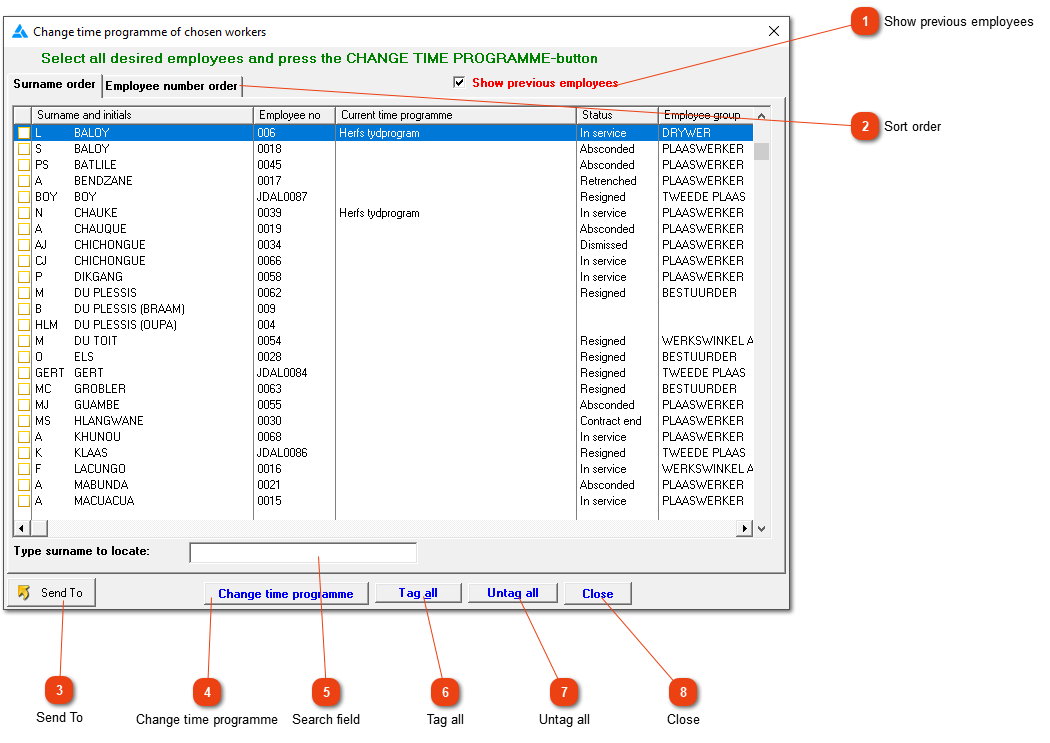The image size is (1050, 743).
Task: Tick the checkbox for PS BATLILE
Action: 24,165
